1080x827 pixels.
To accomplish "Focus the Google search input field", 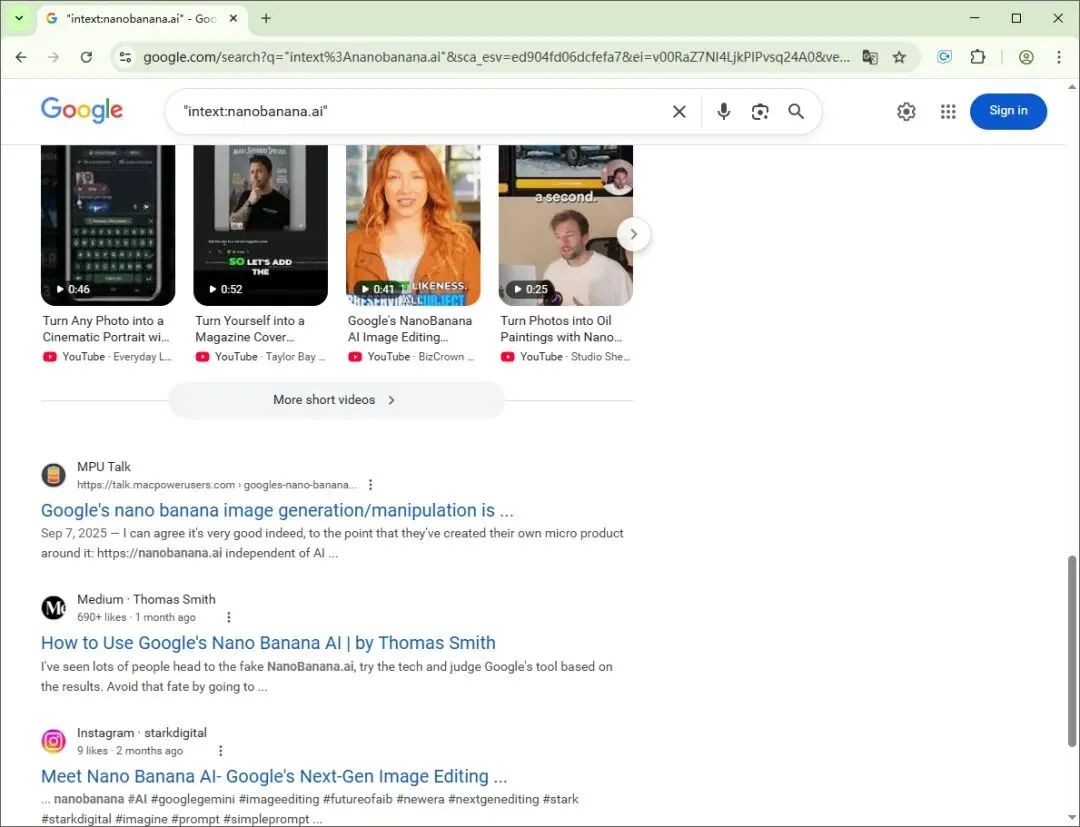I will (x=420, y=112).
